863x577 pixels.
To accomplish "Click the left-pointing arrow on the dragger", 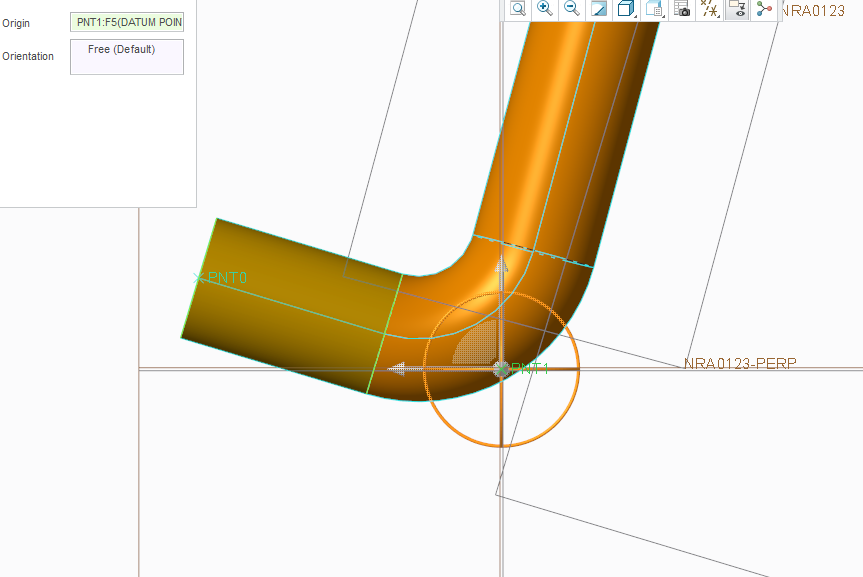I will point(397,370).
